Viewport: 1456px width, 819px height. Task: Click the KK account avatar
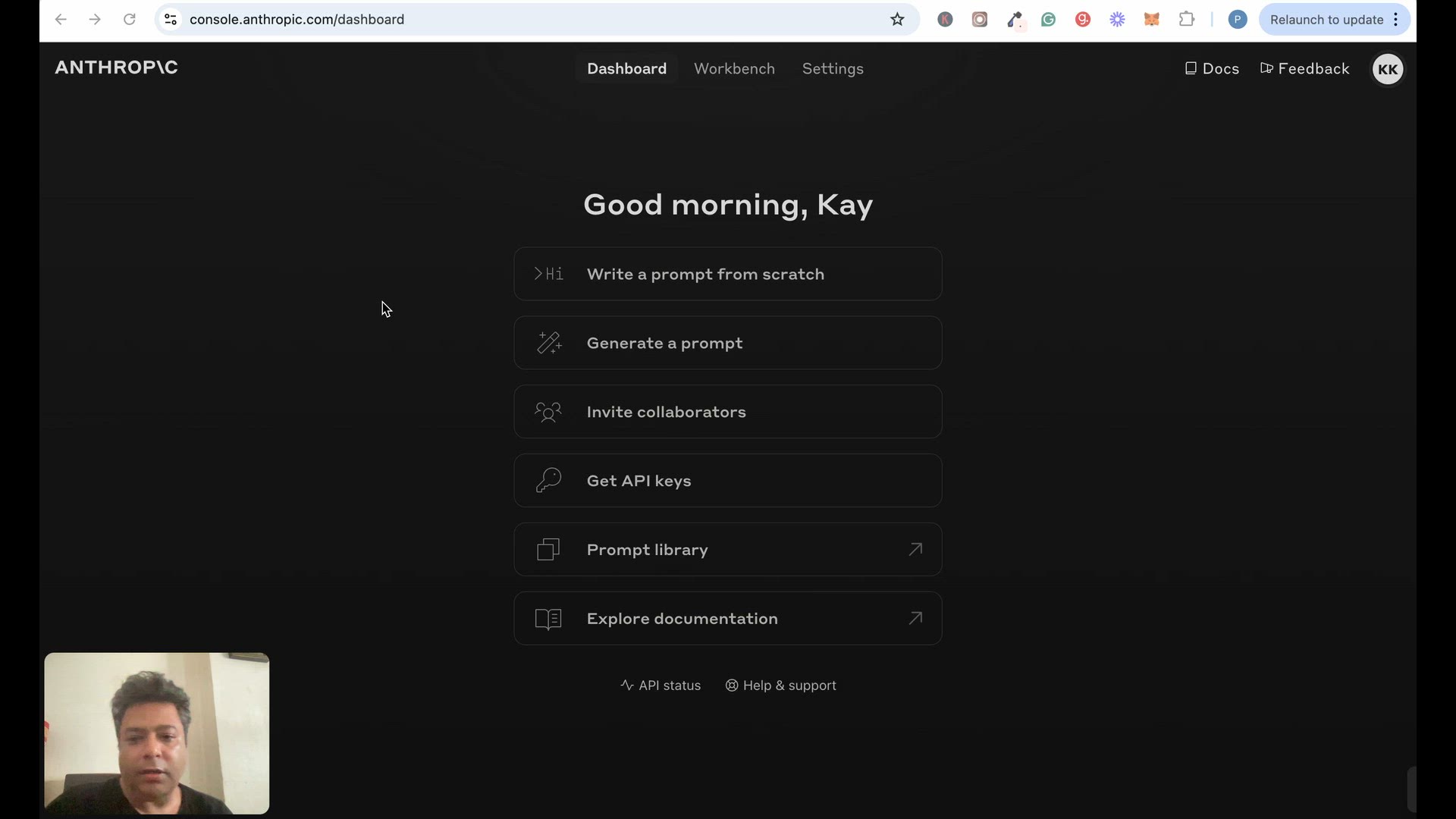coord(1388,69)
